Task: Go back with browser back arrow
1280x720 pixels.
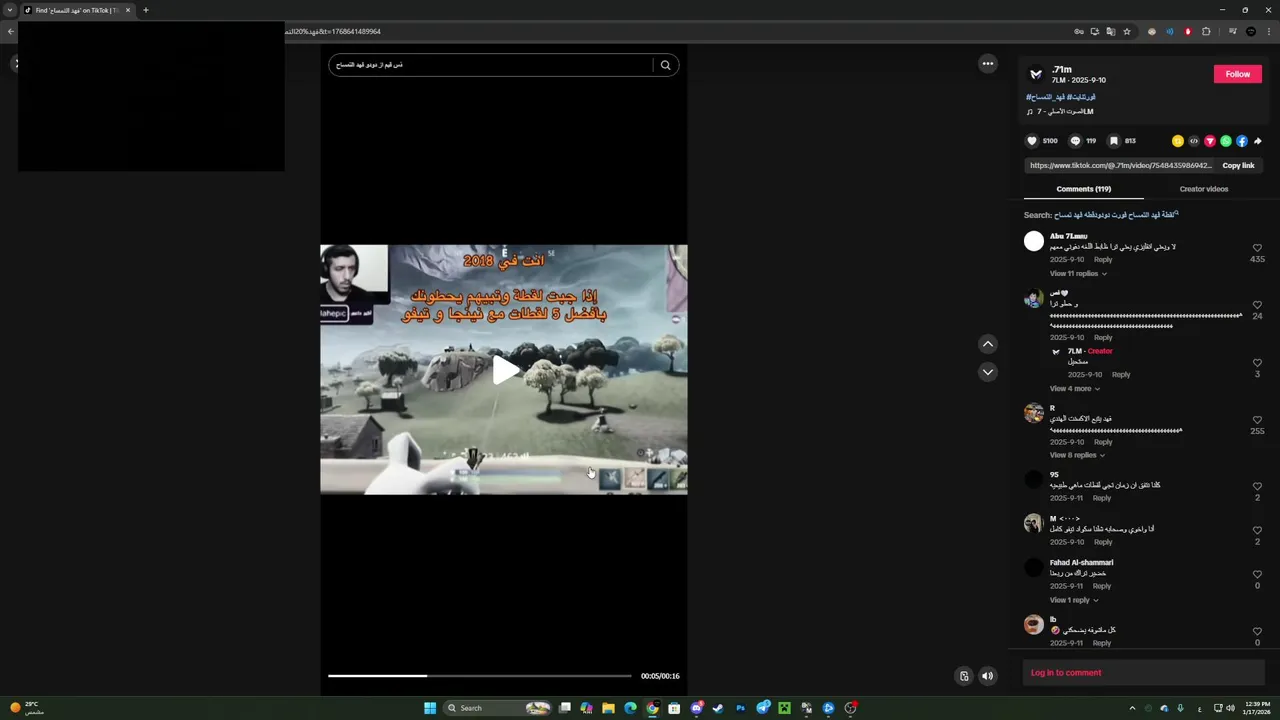Action: tap(10, 31)
